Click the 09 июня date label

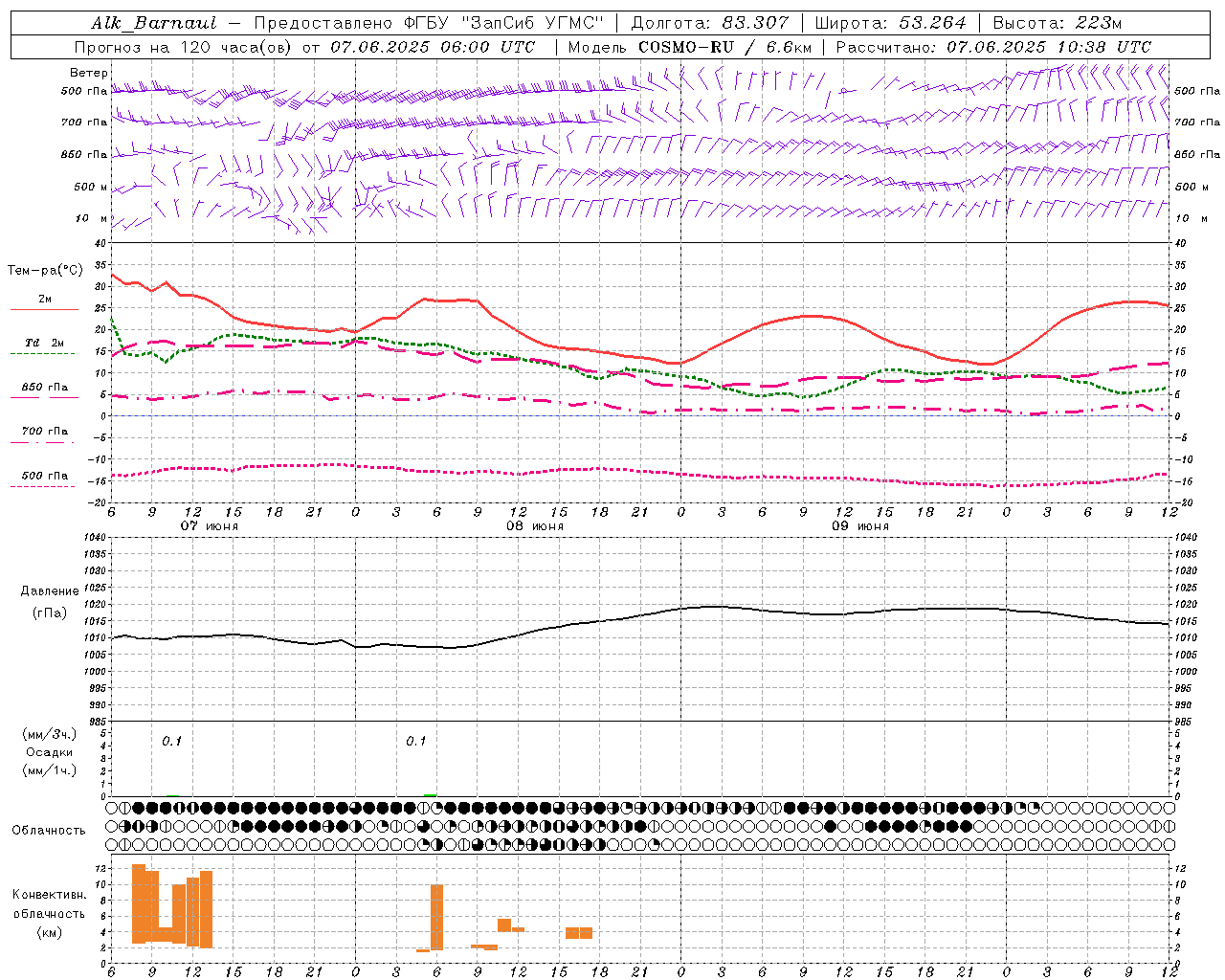860,526
